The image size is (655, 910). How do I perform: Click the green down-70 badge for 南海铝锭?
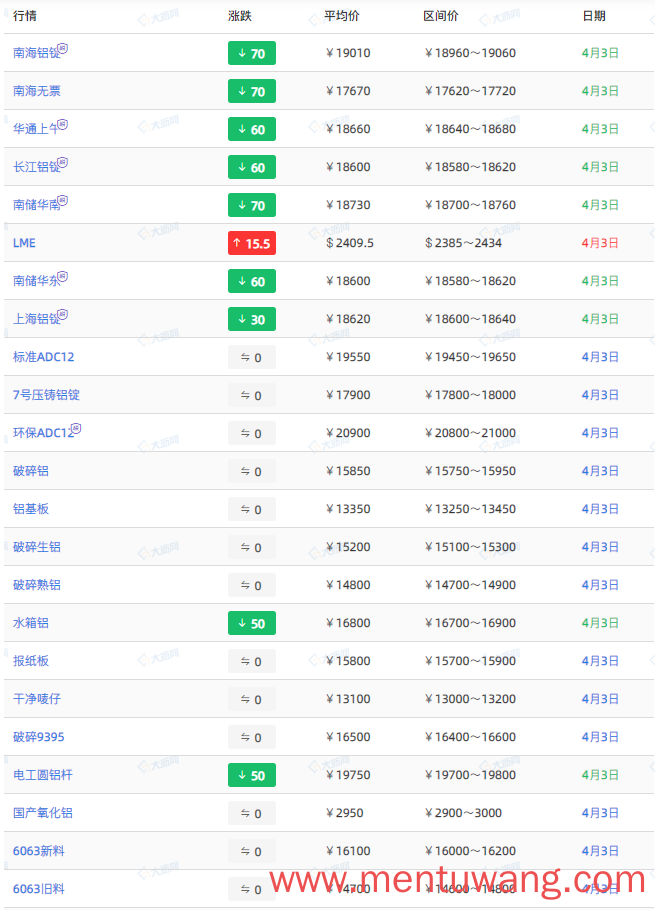point(252,53)
